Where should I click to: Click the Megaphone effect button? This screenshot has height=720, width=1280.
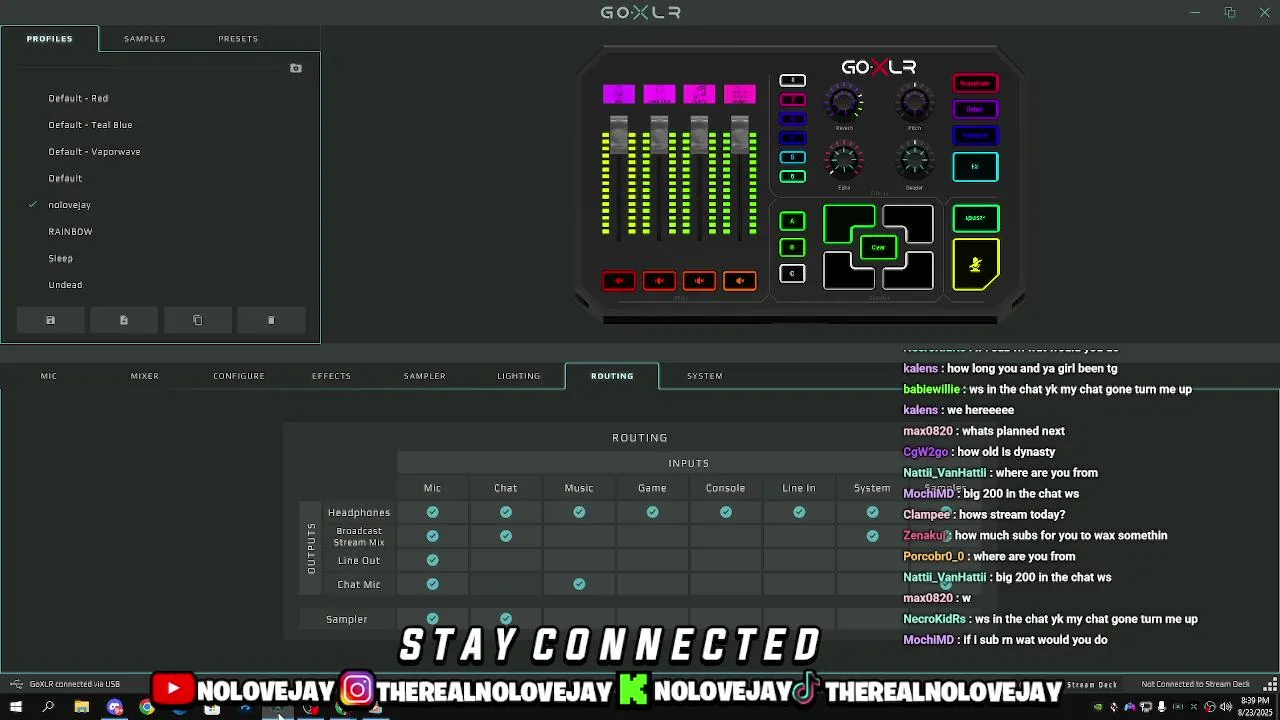click(x=975, y=83)
